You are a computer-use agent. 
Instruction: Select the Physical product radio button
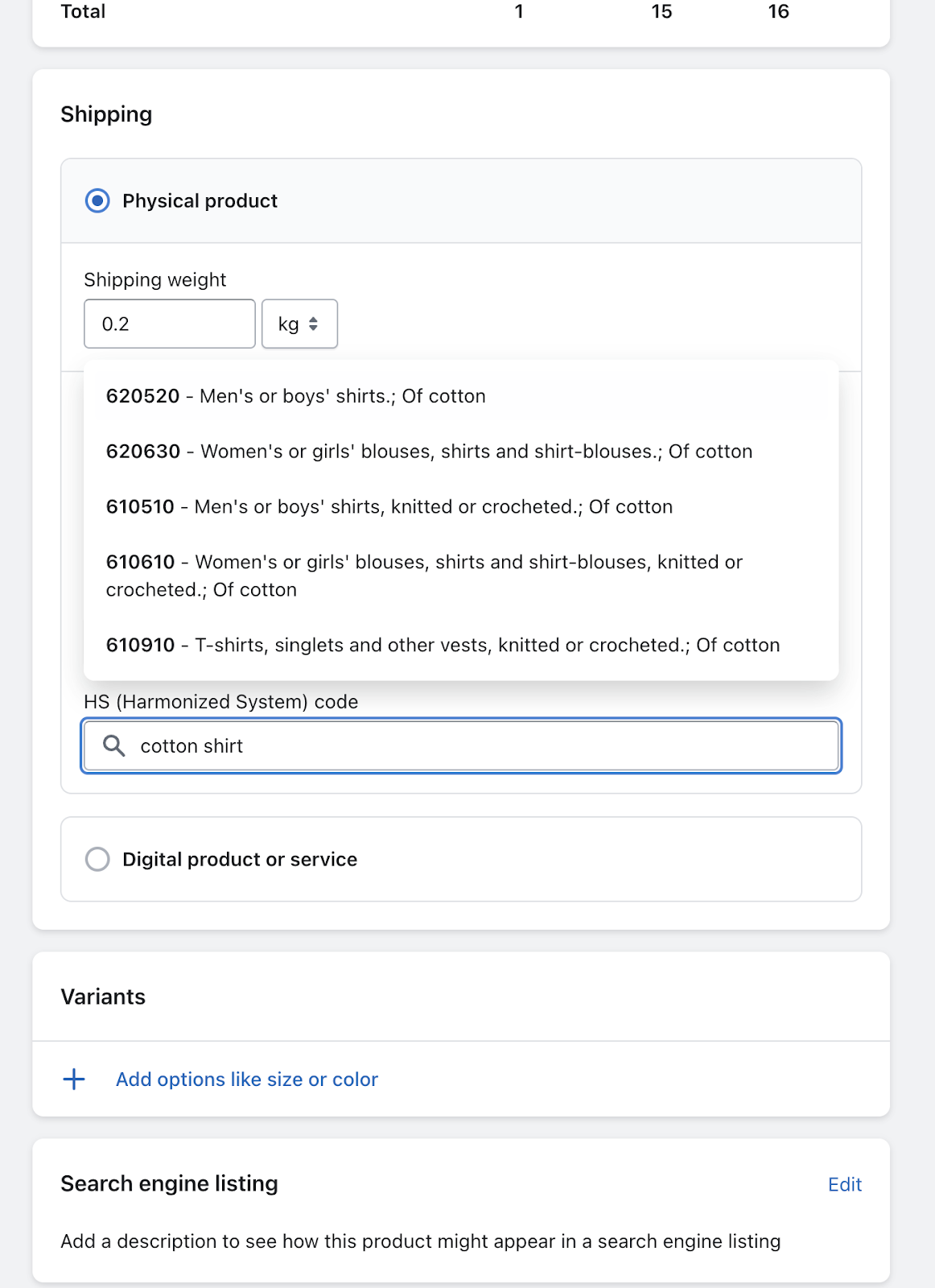pyautogui.click(x=97, y=200)
